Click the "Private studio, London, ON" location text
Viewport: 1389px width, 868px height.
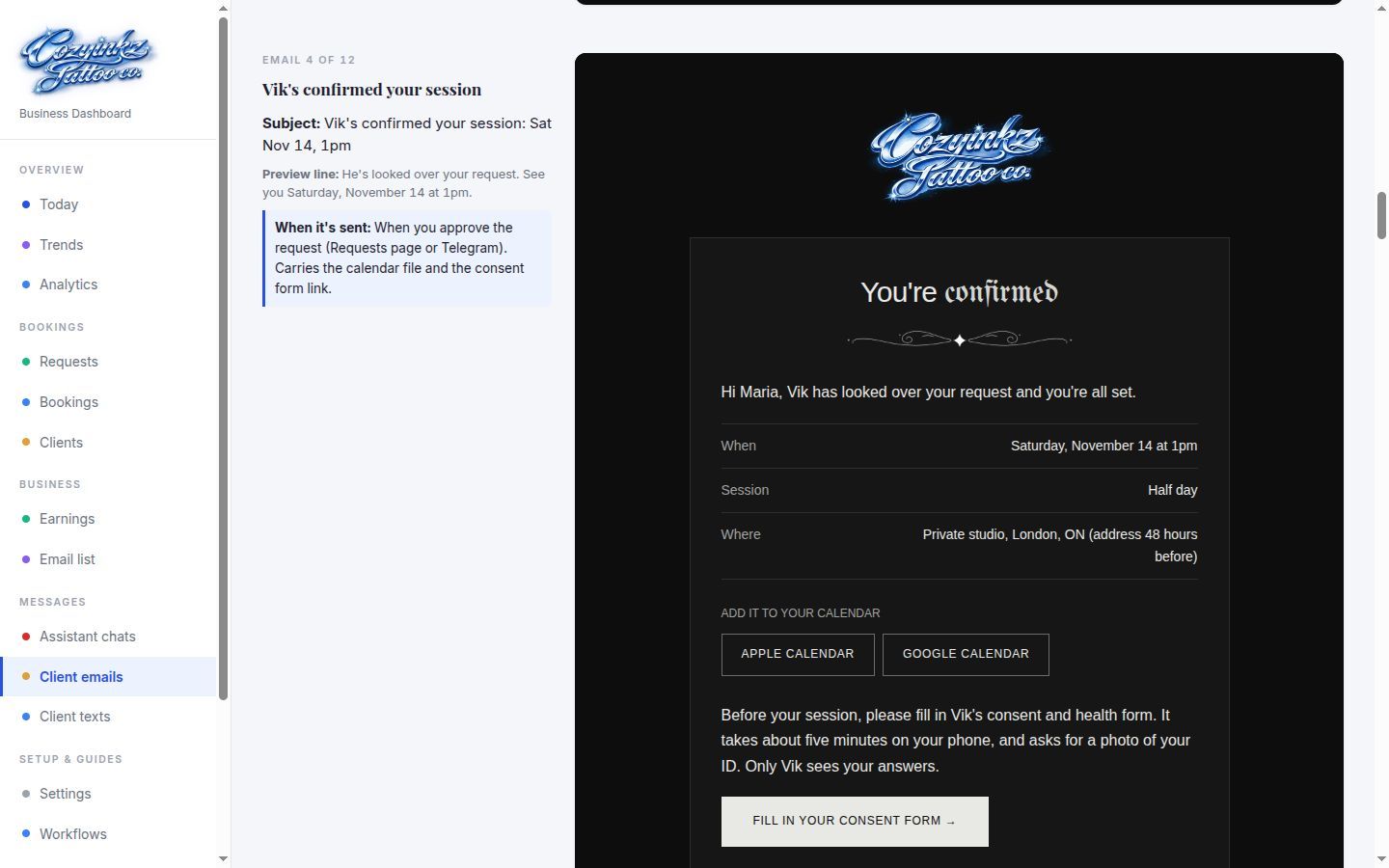1059,545
